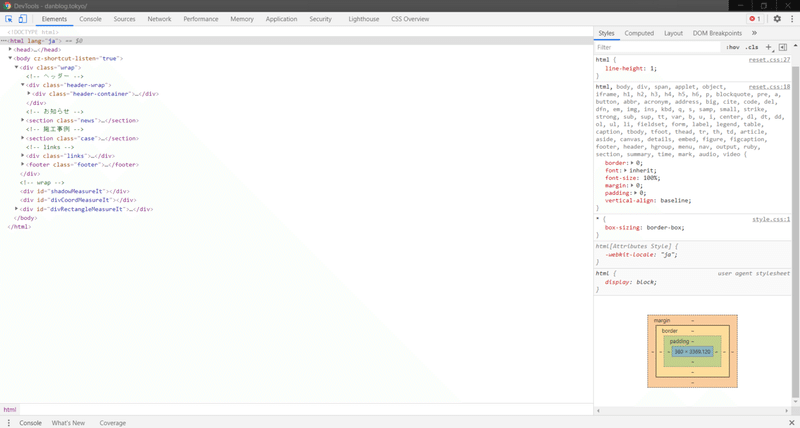Open reset.css:27 source link
800x428 pixels.
(769, 60)
